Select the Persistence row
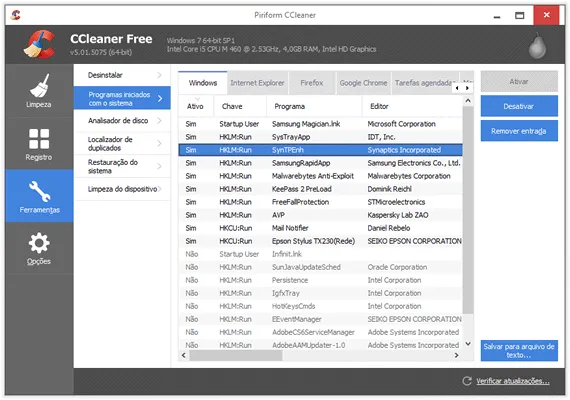This screenshot has width=570, height=400. (321, 280)
